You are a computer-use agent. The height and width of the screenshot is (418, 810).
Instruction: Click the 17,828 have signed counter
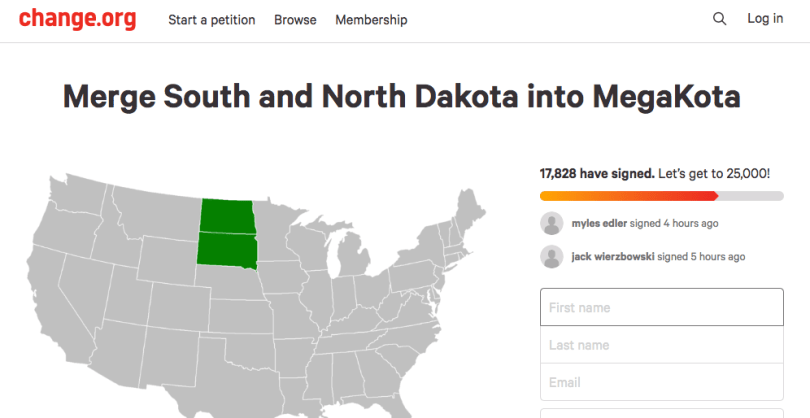pos(597,173)
